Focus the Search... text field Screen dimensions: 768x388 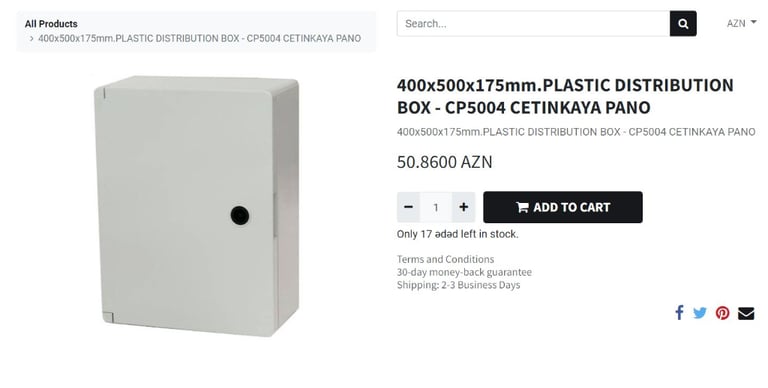533,24
